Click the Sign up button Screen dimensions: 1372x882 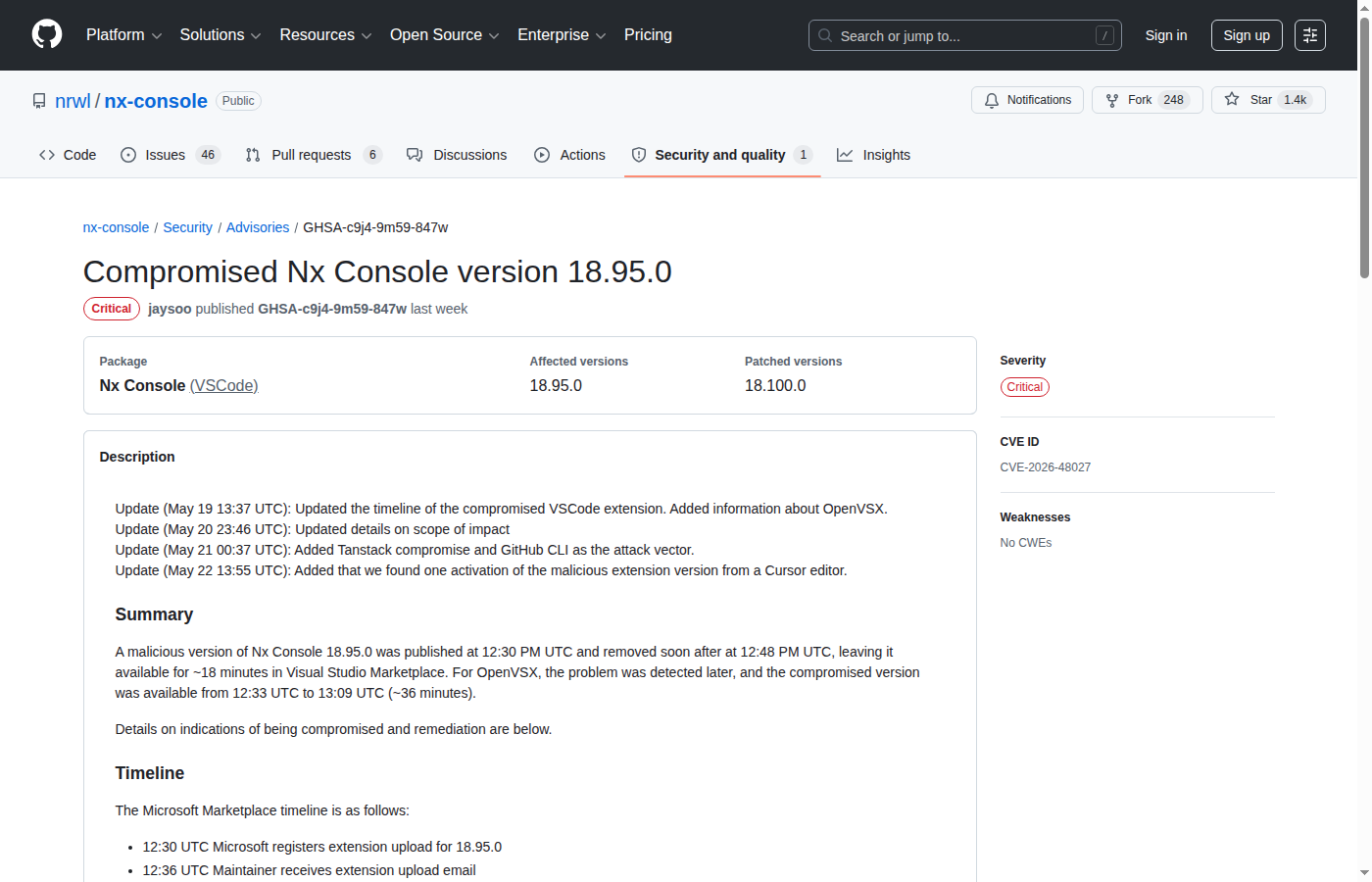1247,35
